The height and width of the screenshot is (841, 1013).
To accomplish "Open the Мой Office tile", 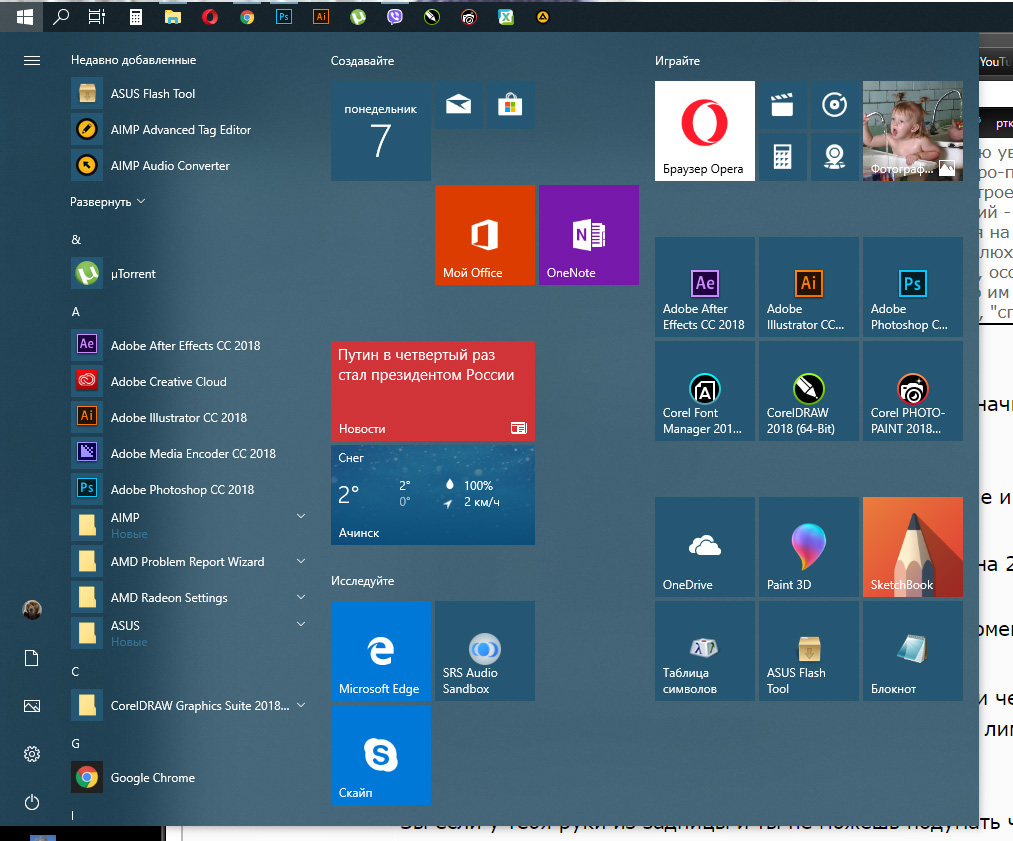I will (x=485, y=235).
